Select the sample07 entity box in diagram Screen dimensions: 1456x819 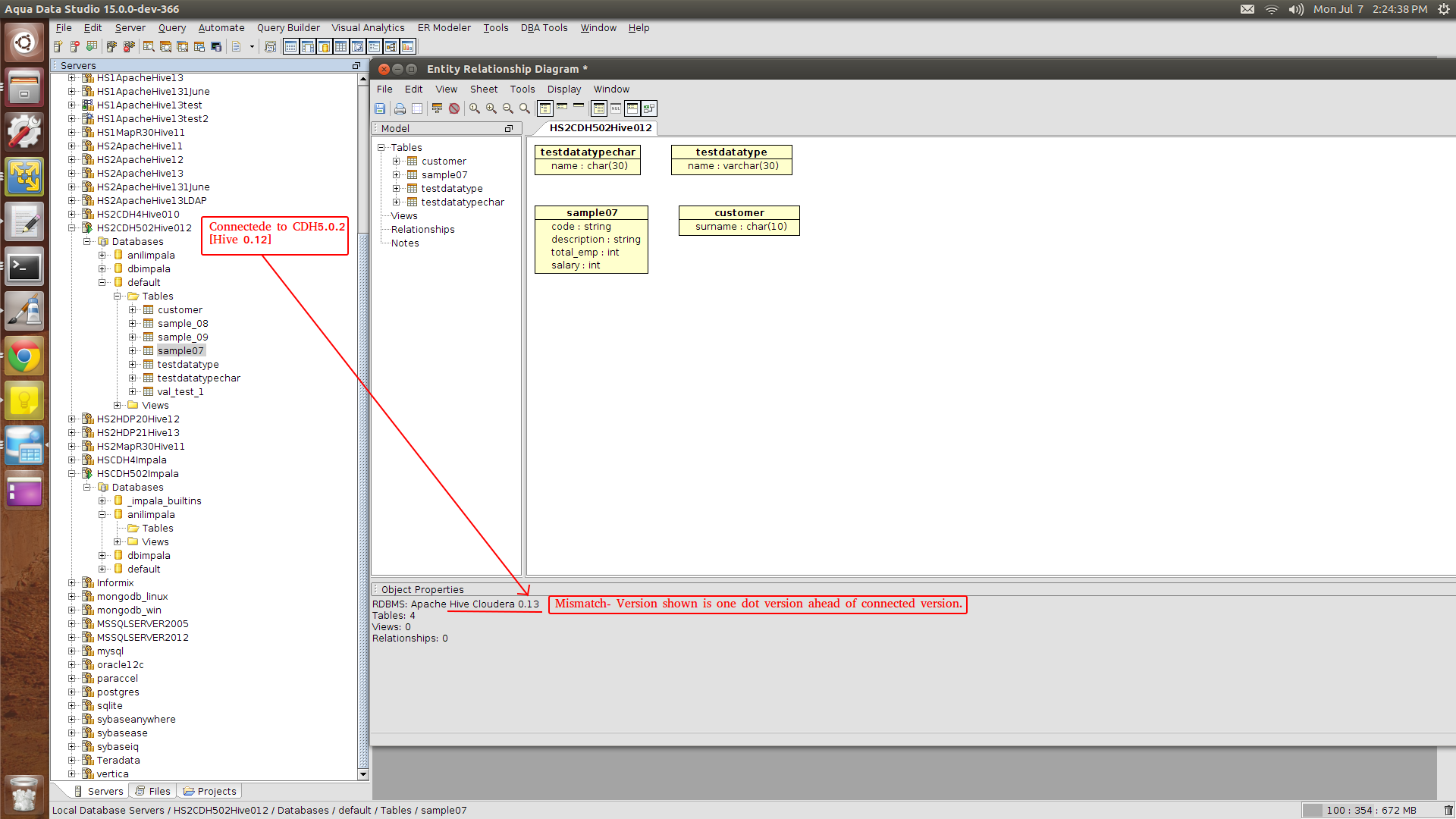point(591,213)
